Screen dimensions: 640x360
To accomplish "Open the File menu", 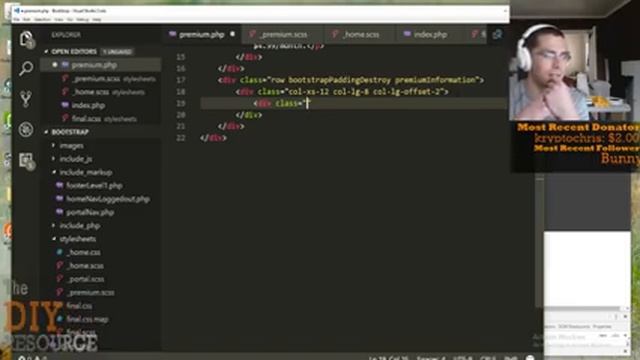I will click(16, 19).
